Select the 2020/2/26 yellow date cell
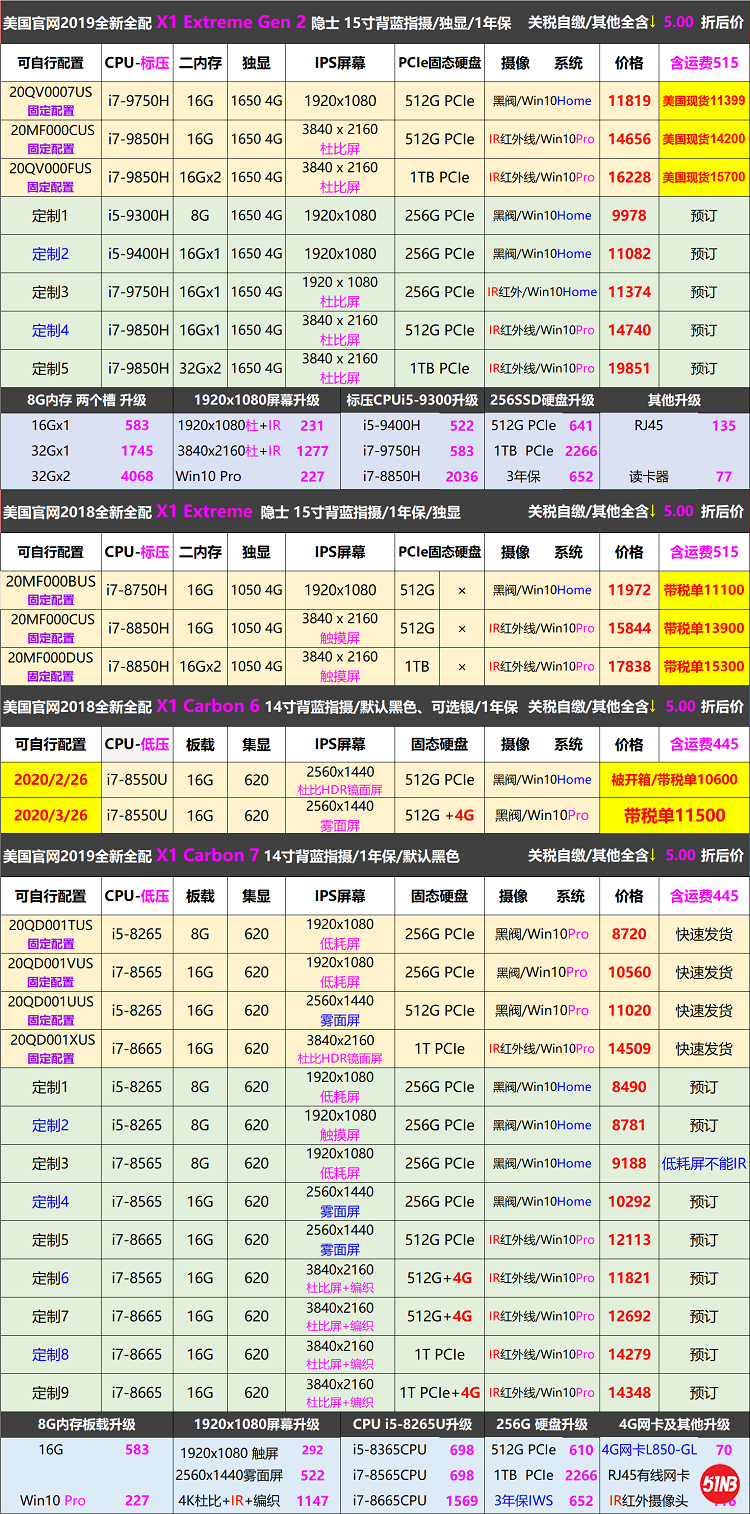The height and width of the screenshot is (1514, 750). [x=50, y=779]
